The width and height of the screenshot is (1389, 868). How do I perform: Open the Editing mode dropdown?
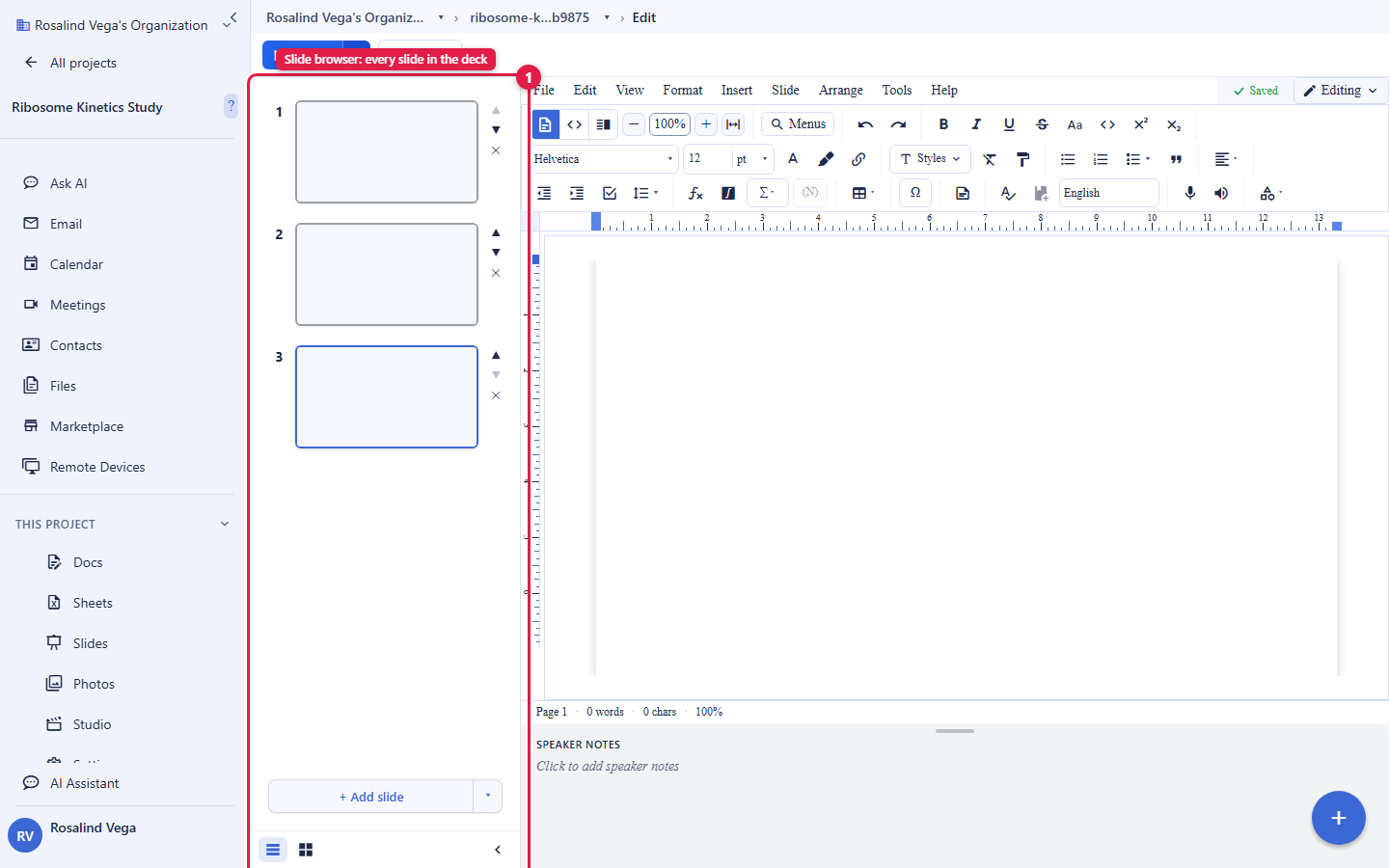[1340, 91]
